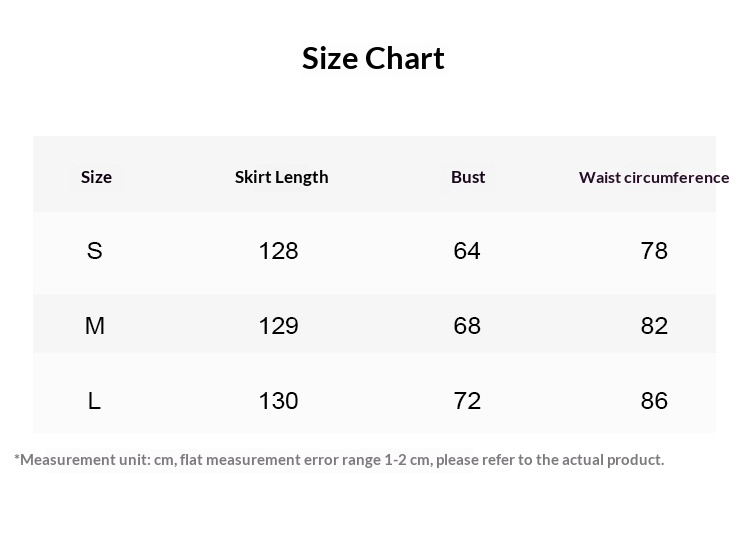Select waist circumference value 82

(x=654, y=326)
